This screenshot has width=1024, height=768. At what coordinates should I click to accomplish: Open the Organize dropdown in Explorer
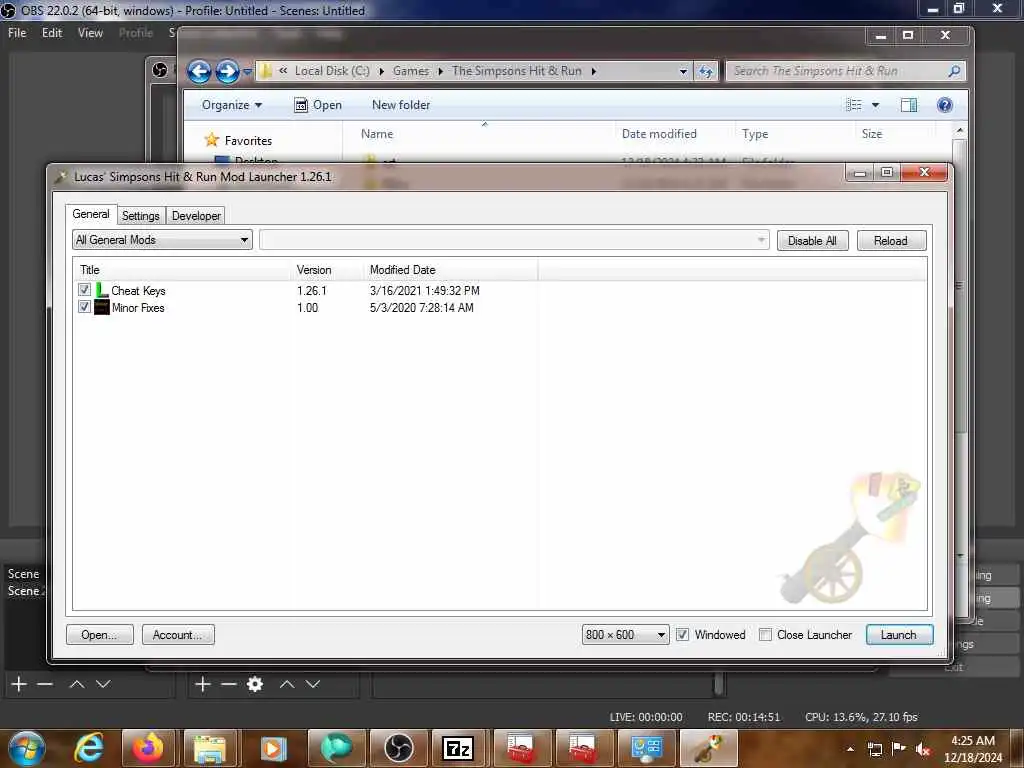pos(231,105)
